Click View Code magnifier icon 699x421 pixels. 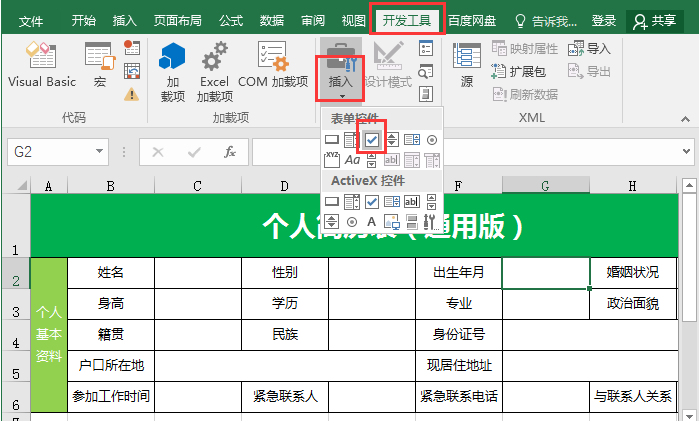(426, 71)
